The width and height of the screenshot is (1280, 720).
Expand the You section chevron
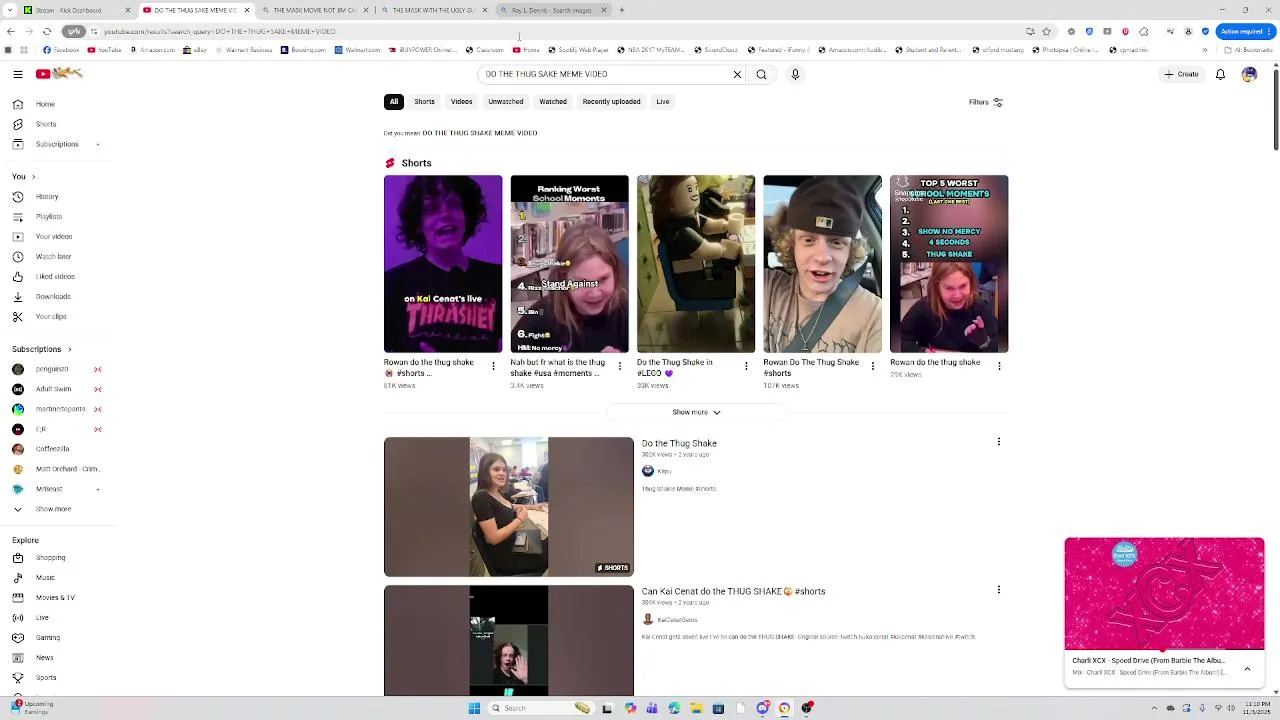pos(33,177)
